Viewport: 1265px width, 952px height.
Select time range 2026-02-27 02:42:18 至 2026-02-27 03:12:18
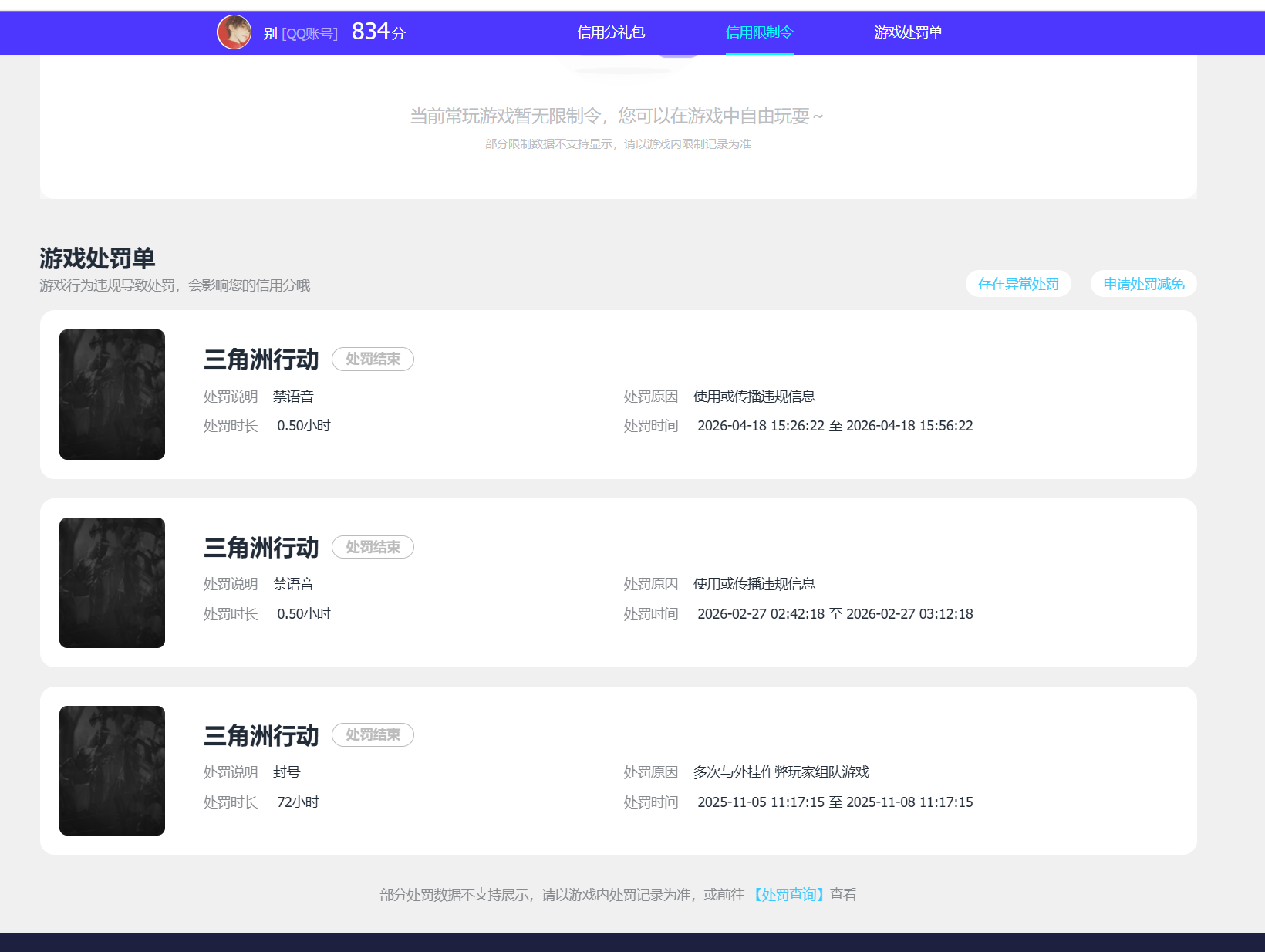835,614
